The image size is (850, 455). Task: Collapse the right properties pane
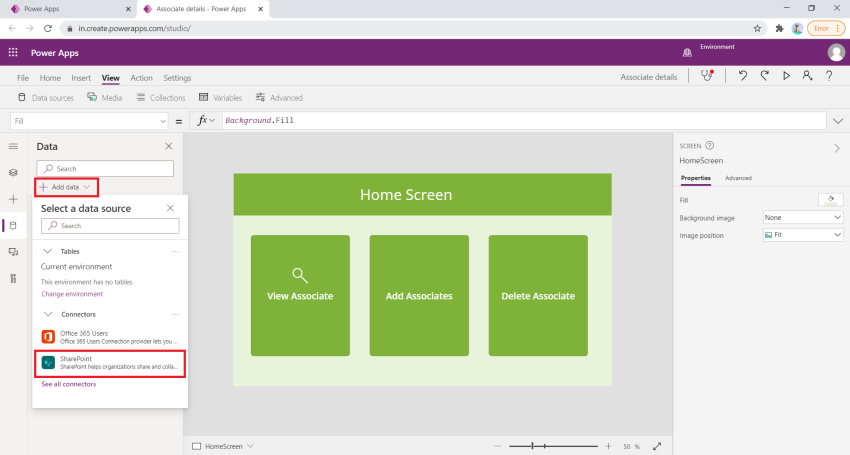tap(837, 148)
